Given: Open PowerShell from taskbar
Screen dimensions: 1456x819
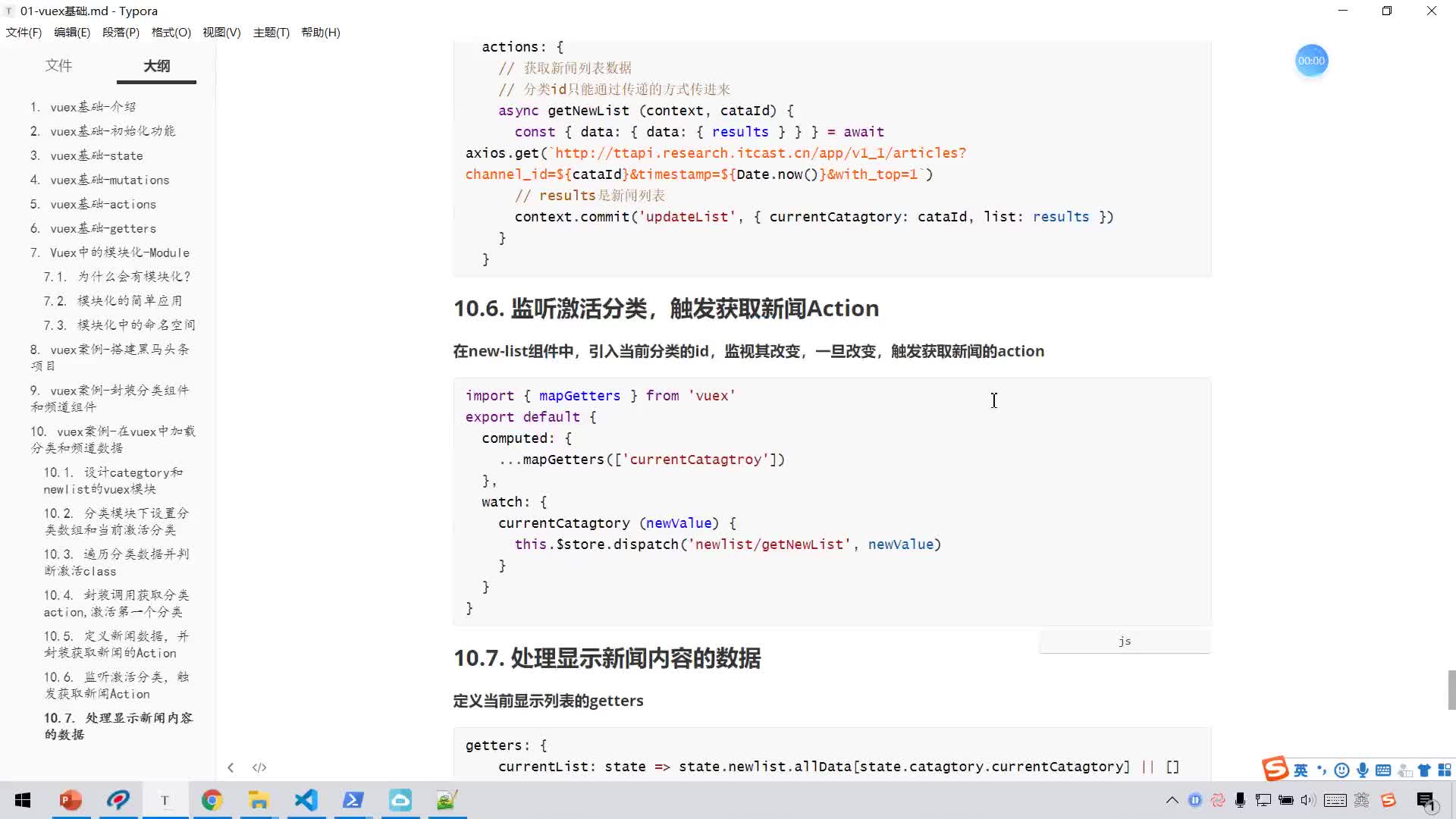Looking at the screenshot, I should pos(353,800).
